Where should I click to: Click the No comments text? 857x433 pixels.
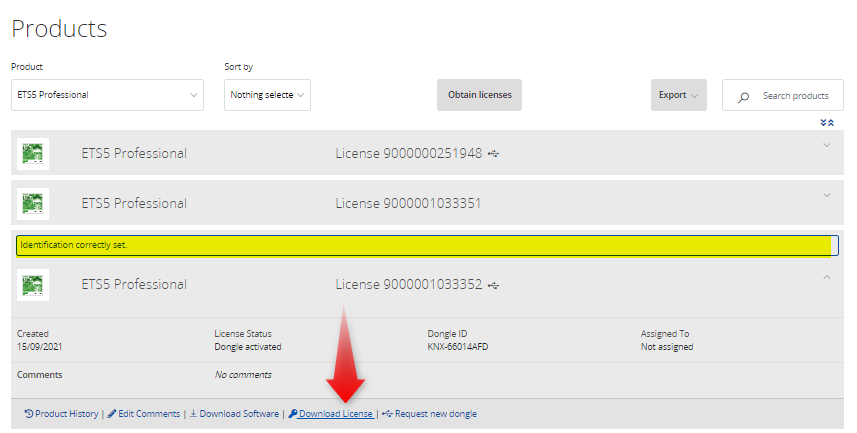click(x=243, y=375)
